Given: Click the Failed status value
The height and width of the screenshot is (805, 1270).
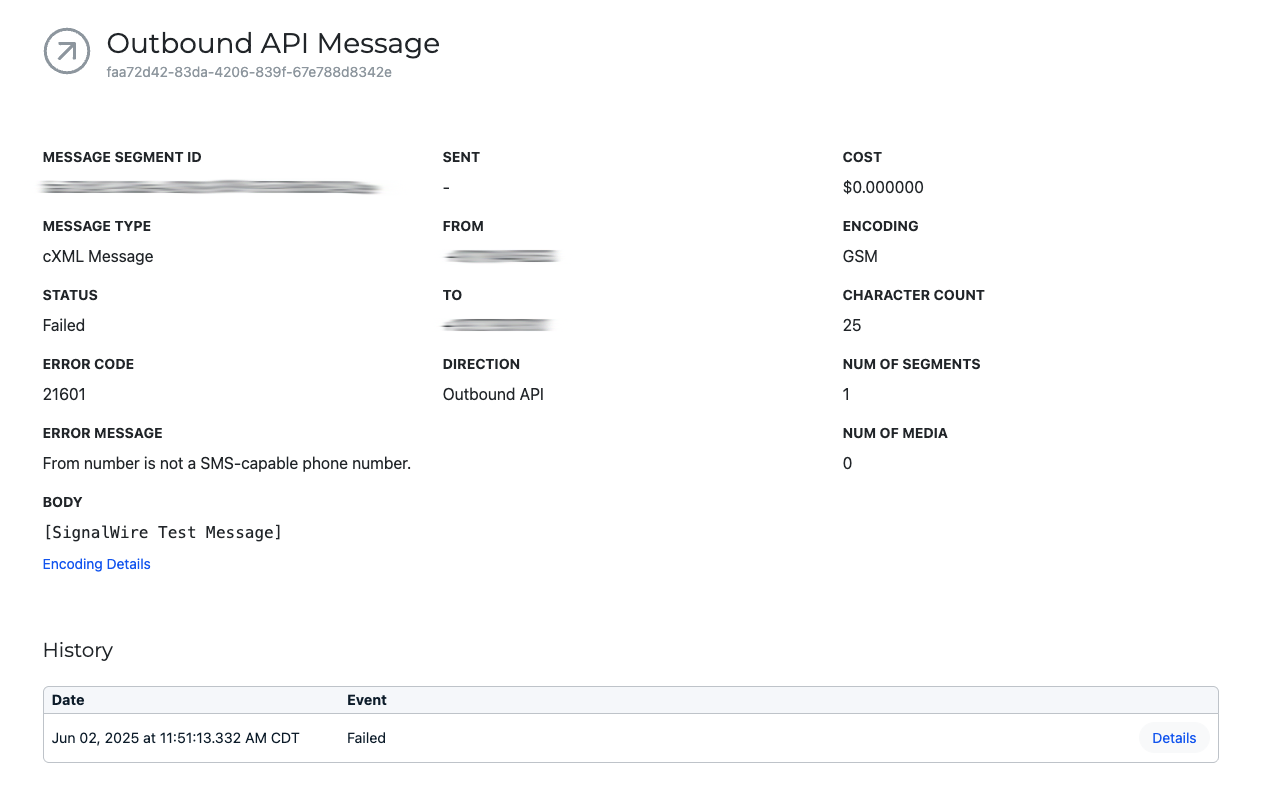Looking at the screenshot, I should (64, 325).
